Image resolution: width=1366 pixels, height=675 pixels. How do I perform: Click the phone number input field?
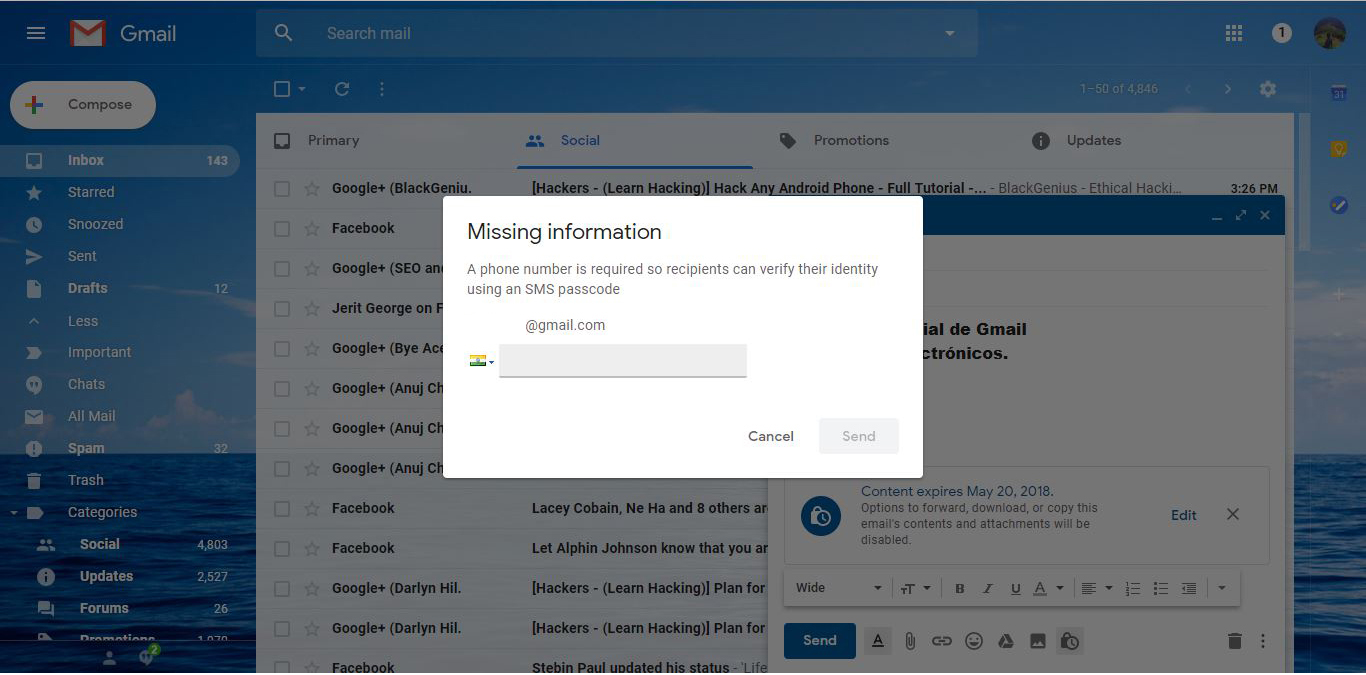click(x=623, y=361)
